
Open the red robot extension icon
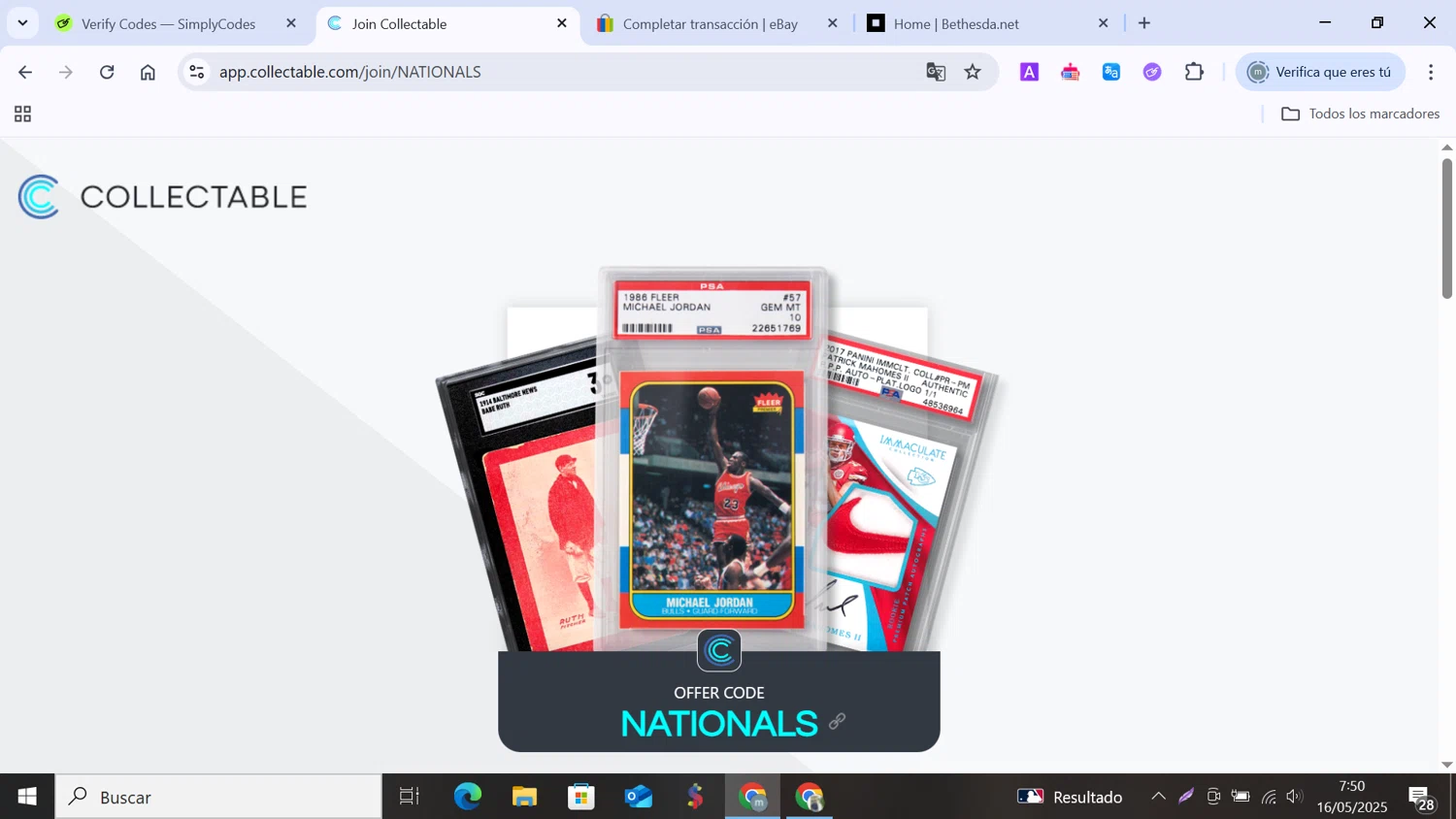click(x=1071, y=72)
